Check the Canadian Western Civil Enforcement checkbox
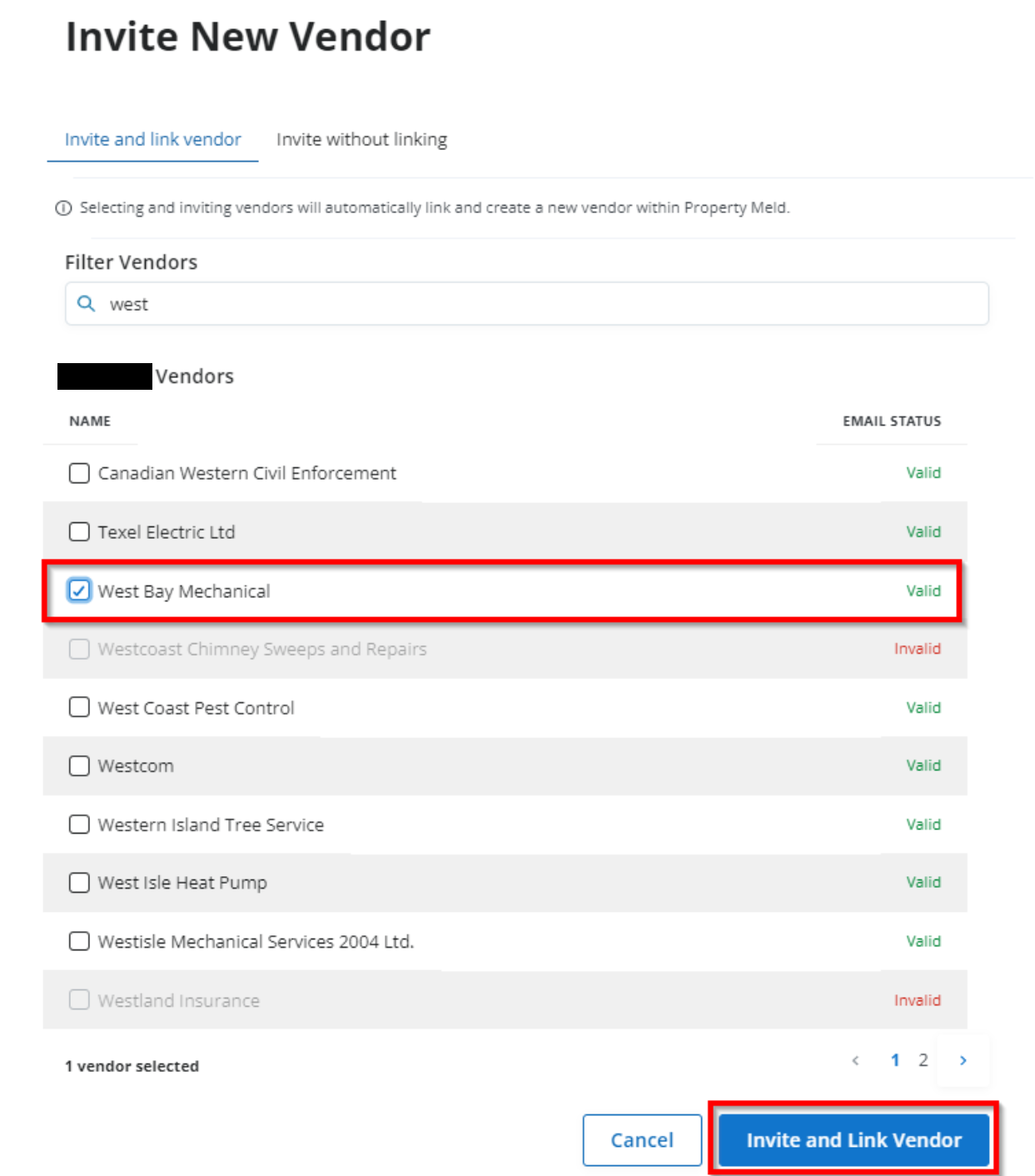 click(78, 472)
